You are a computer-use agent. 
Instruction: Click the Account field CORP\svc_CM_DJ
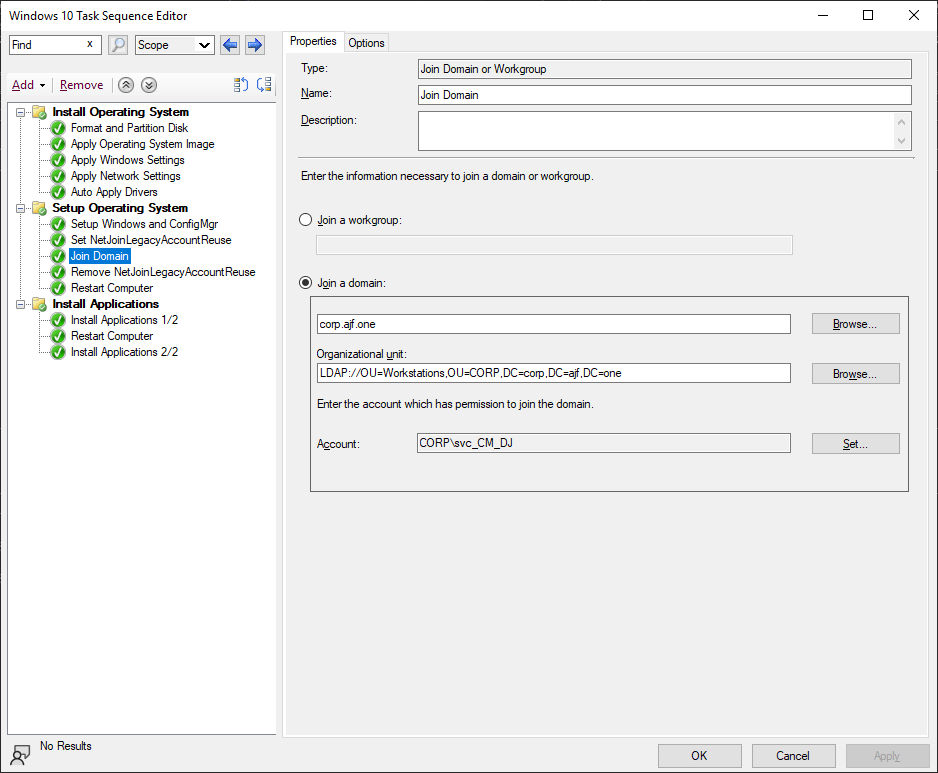coord(604,443)
